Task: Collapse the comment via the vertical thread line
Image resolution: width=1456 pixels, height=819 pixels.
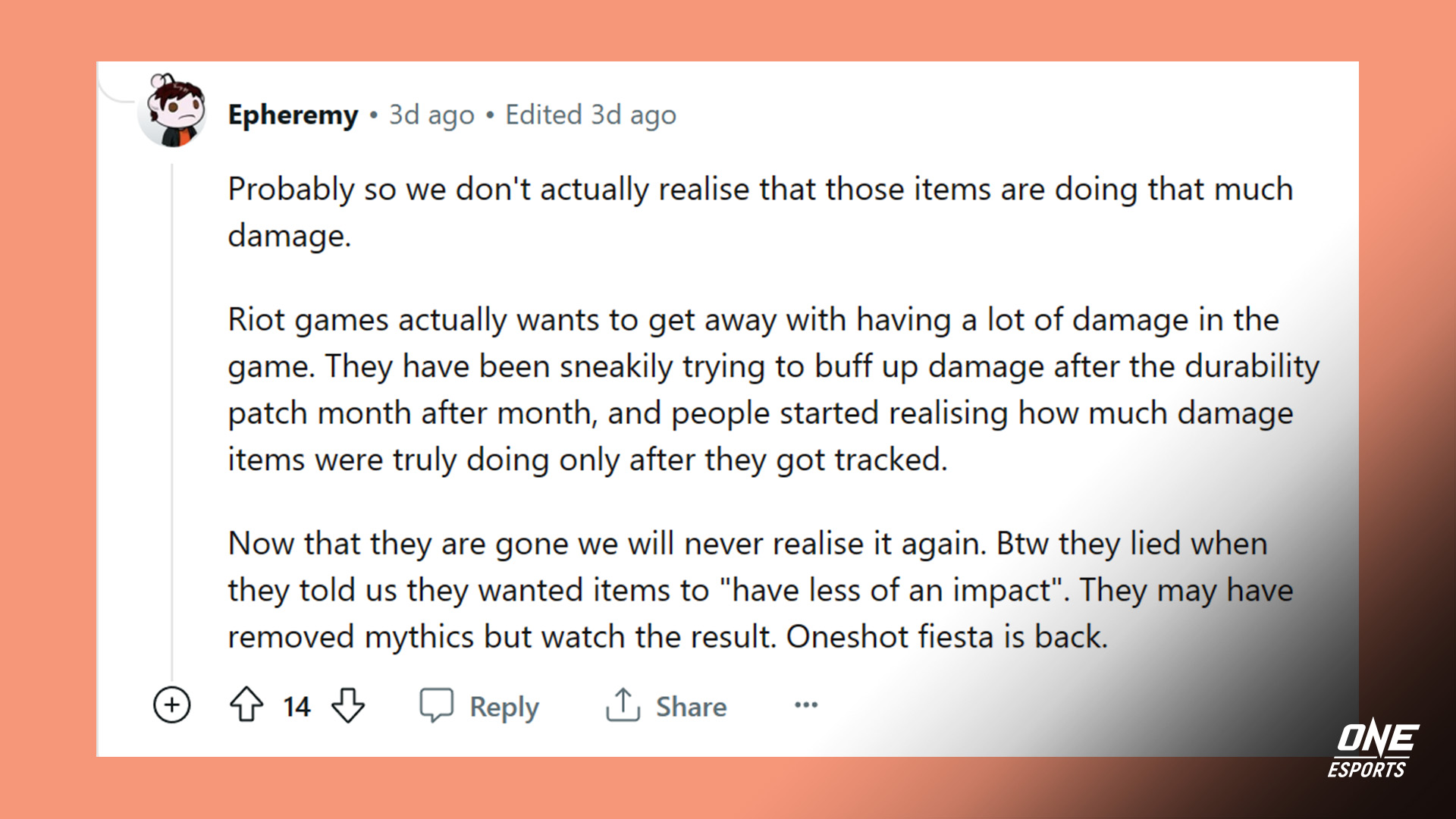Action: 172,417
